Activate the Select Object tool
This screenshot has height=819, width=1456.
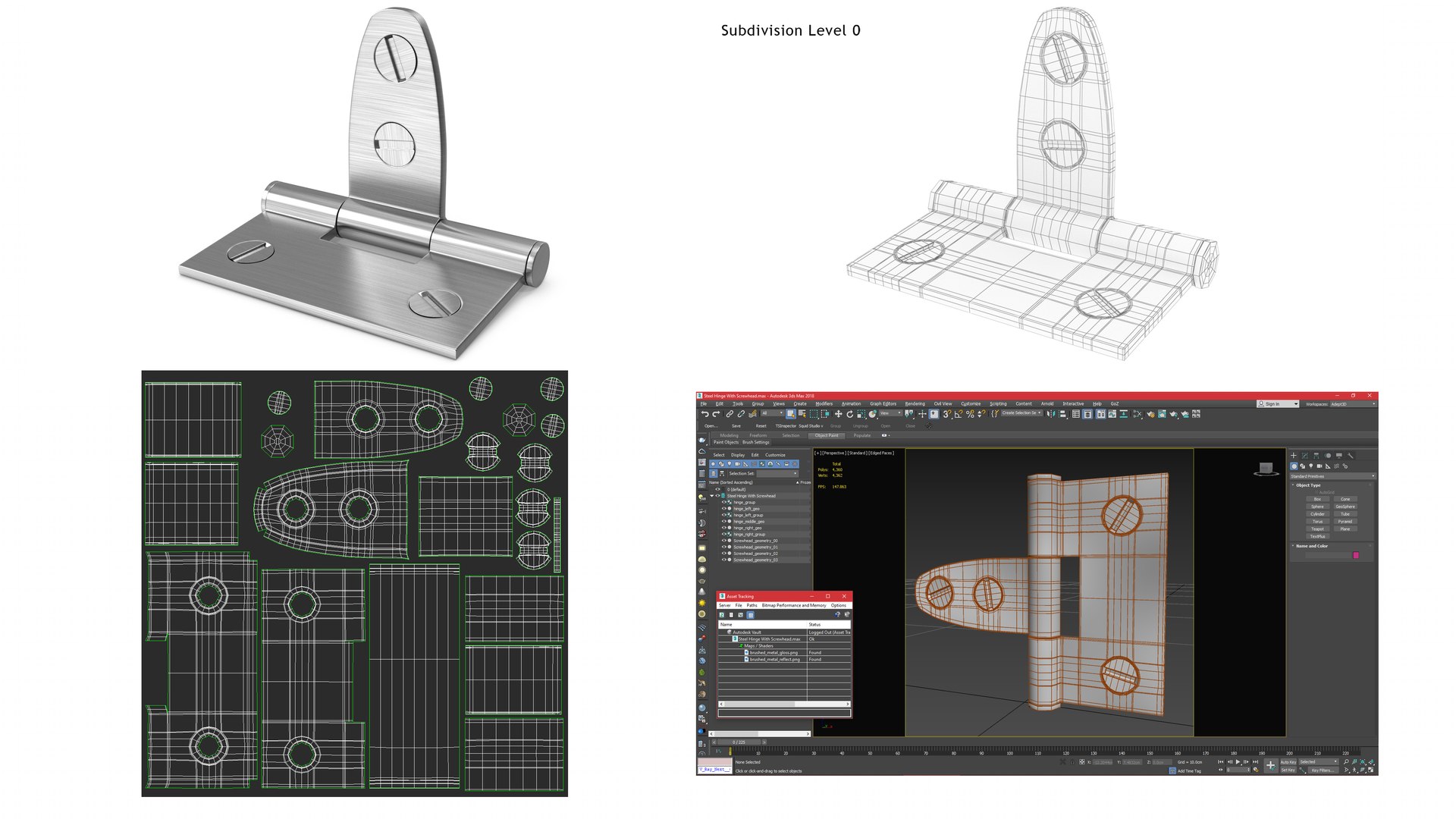coord(791,414)
